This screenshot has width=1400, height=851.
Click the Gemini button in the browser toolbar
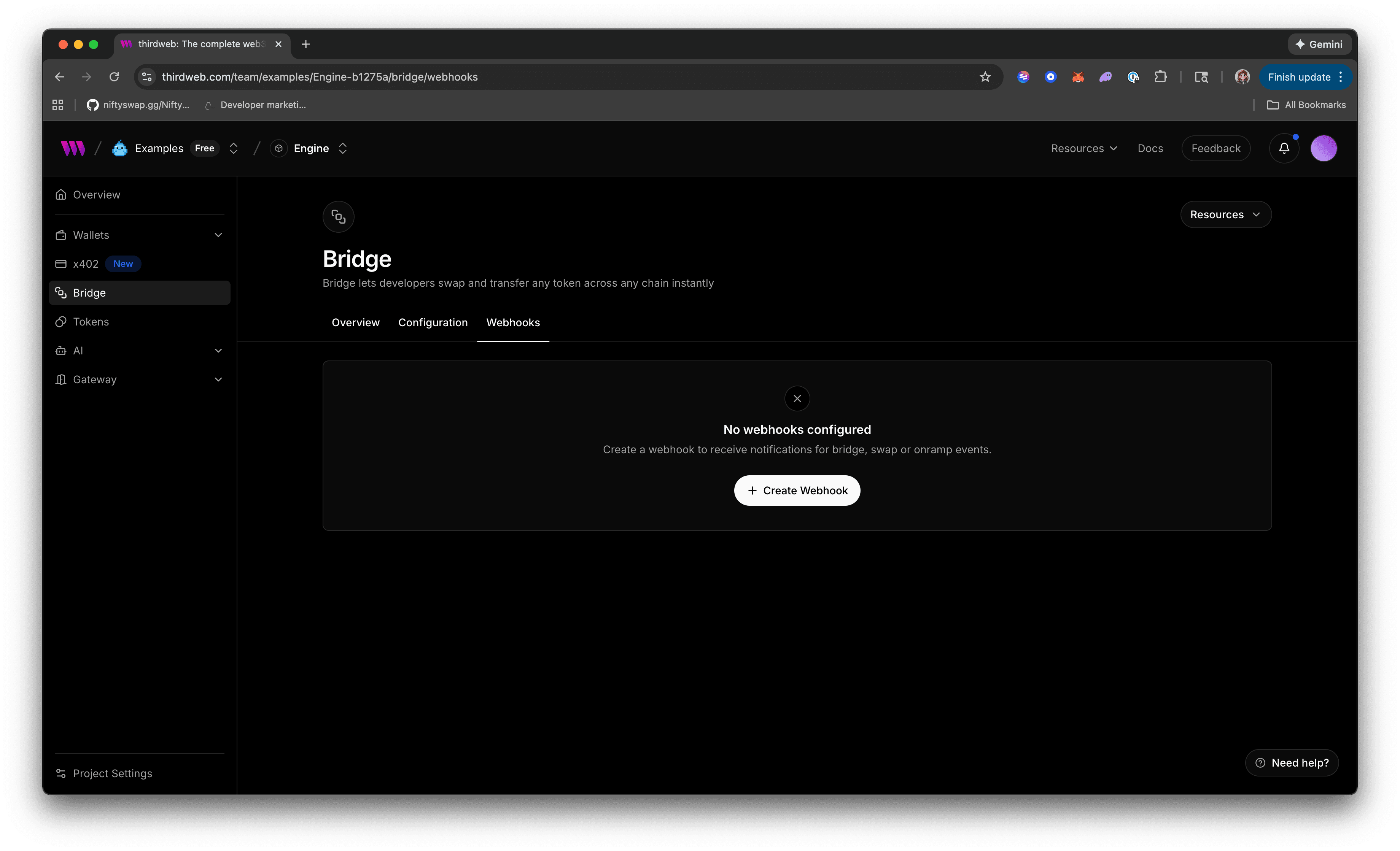(1319, 44)
